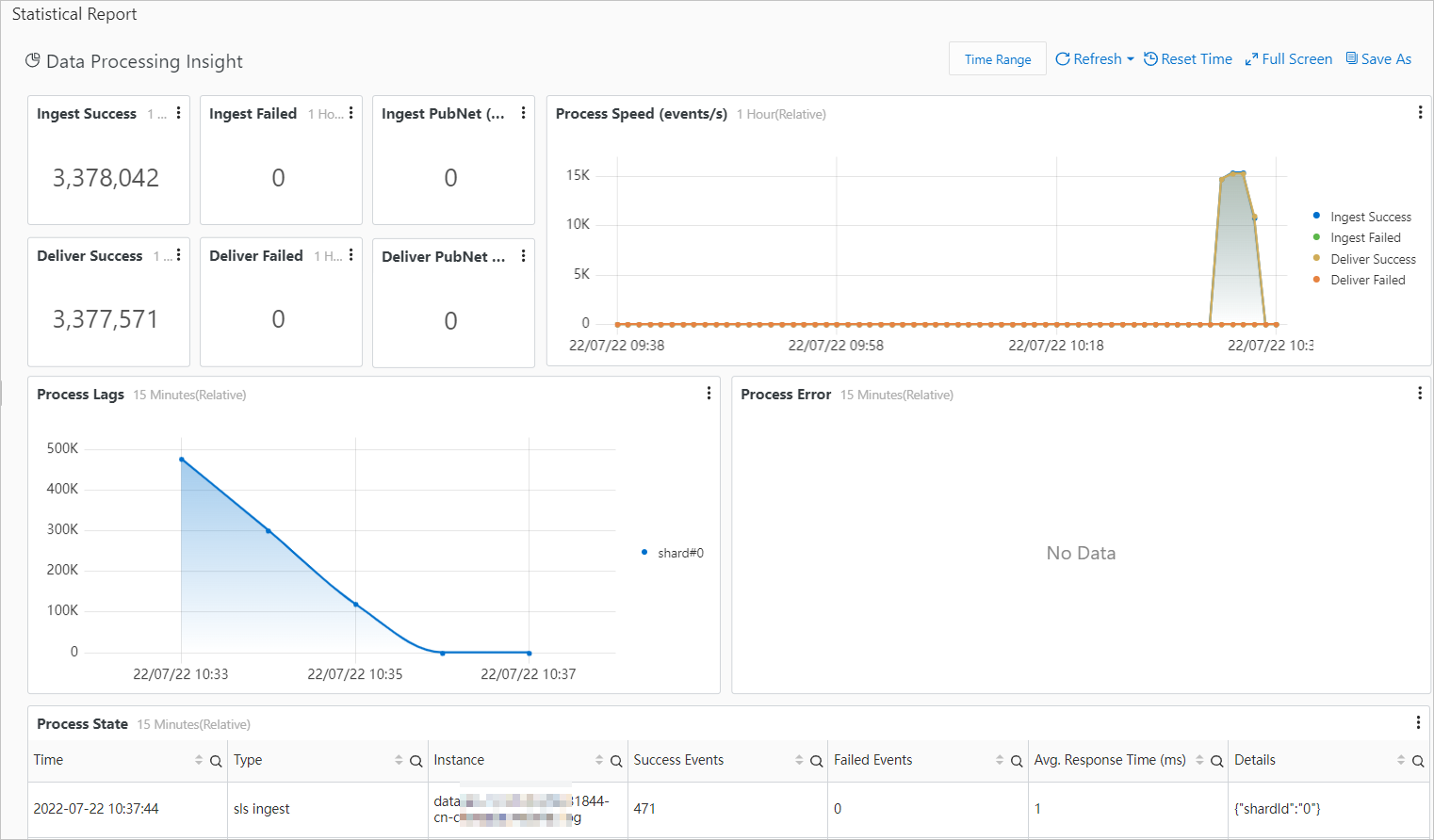Open the Process Lags chart options menu
Viewport: 1434px width, 840px height.
(x=709, y=394)
